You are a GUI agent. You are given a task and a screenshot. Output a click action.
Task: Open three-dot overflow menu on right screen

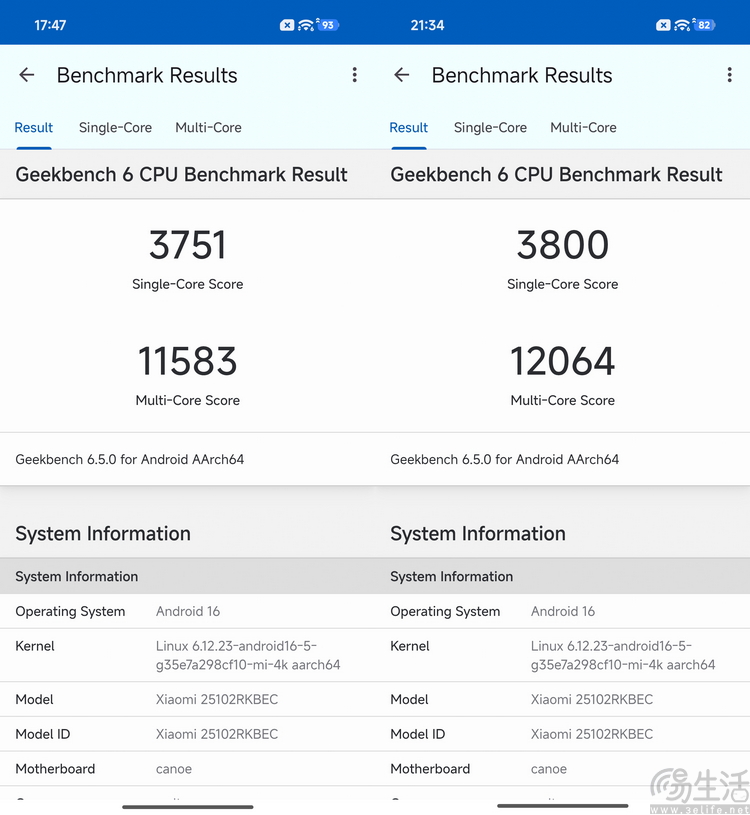click(729, 75)
